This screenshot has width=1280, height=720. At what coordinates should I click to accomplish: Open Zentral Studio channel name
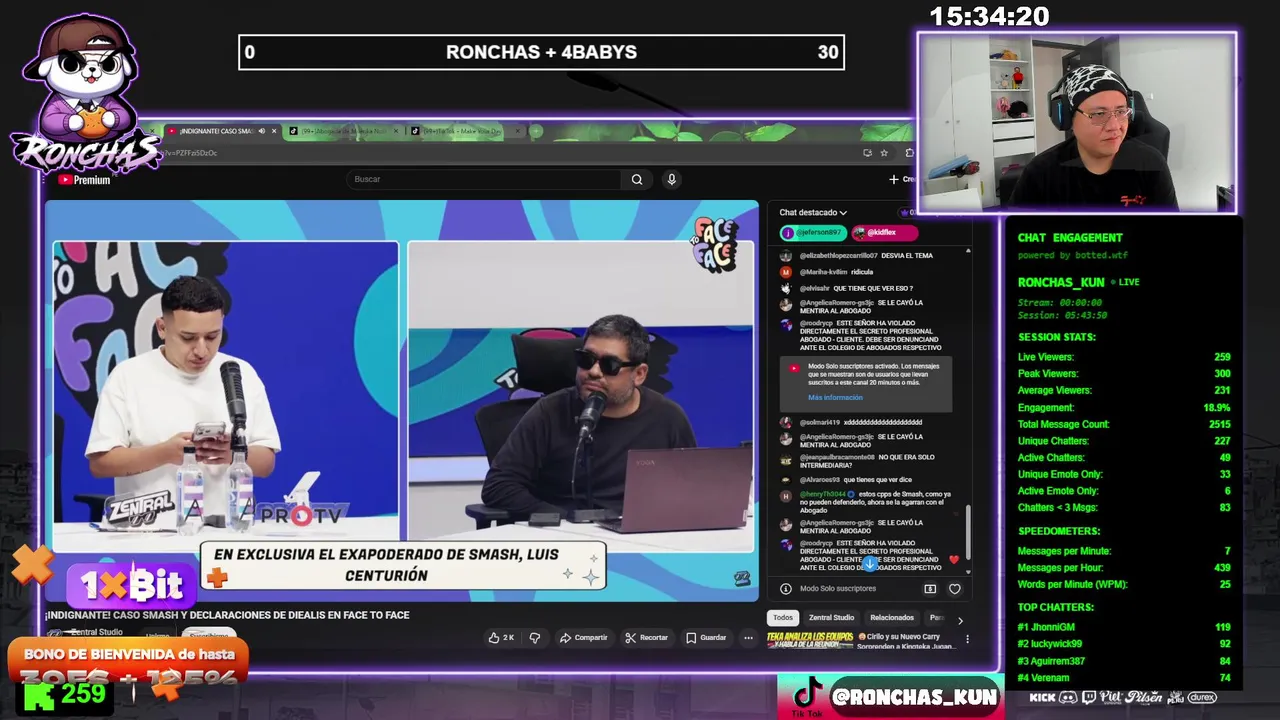[x=97, y=632]
